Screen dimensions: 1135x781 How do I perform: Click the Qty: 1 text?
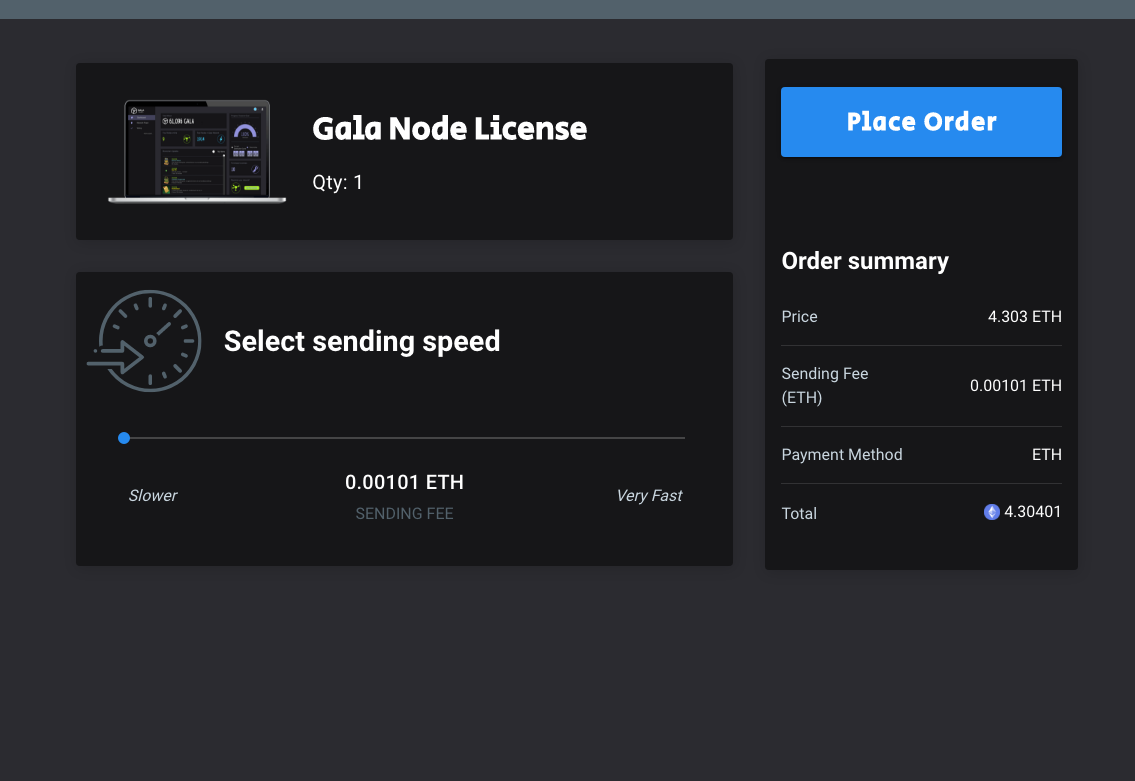click(x=337, y=182)
